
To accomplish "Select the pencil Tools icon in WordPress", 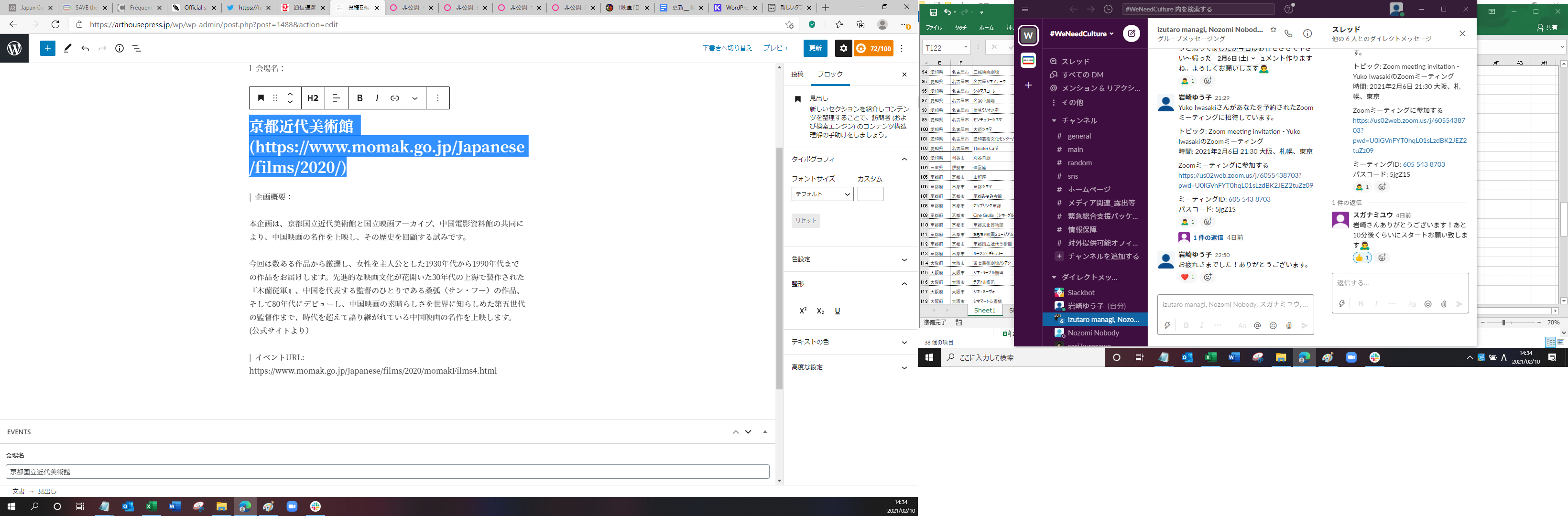I will tap(67, 48).
